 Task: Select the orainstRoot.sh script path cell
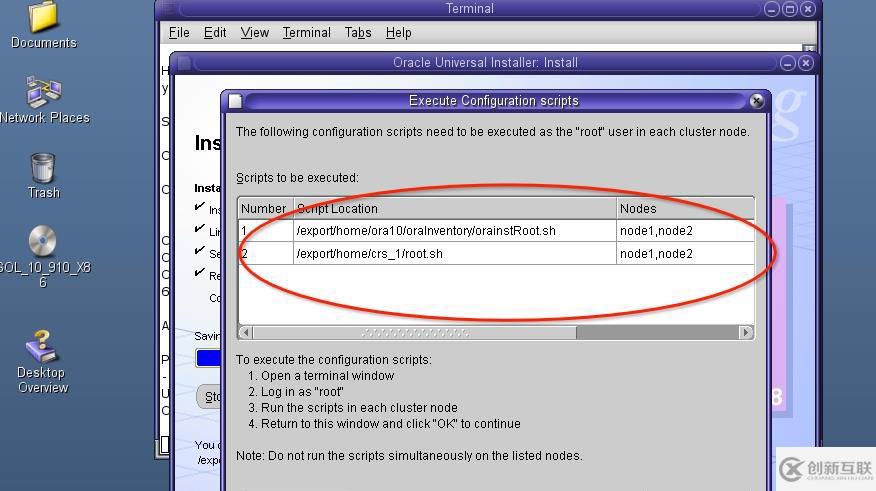click(455, 231)
